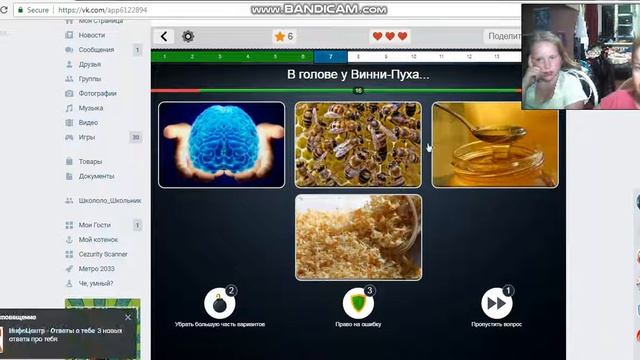Viewport: 640px width, 360px height.
Task: Open Новости from the sidebar menu
Action: click(x=92, y=35)
